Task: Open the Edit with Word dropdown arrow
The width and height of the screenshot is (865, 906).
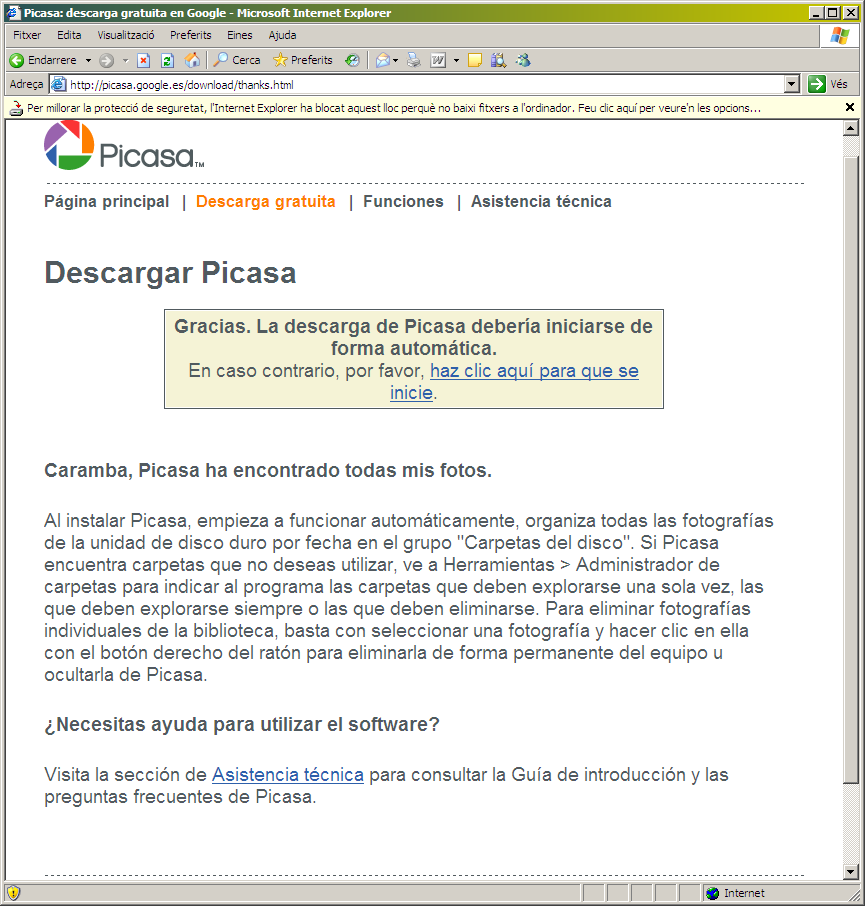Action: (x=456, y=60)
